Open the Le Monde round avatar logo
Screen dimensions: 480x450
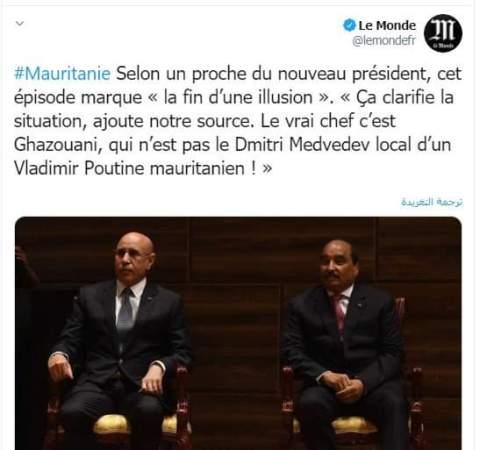[443, 33]
